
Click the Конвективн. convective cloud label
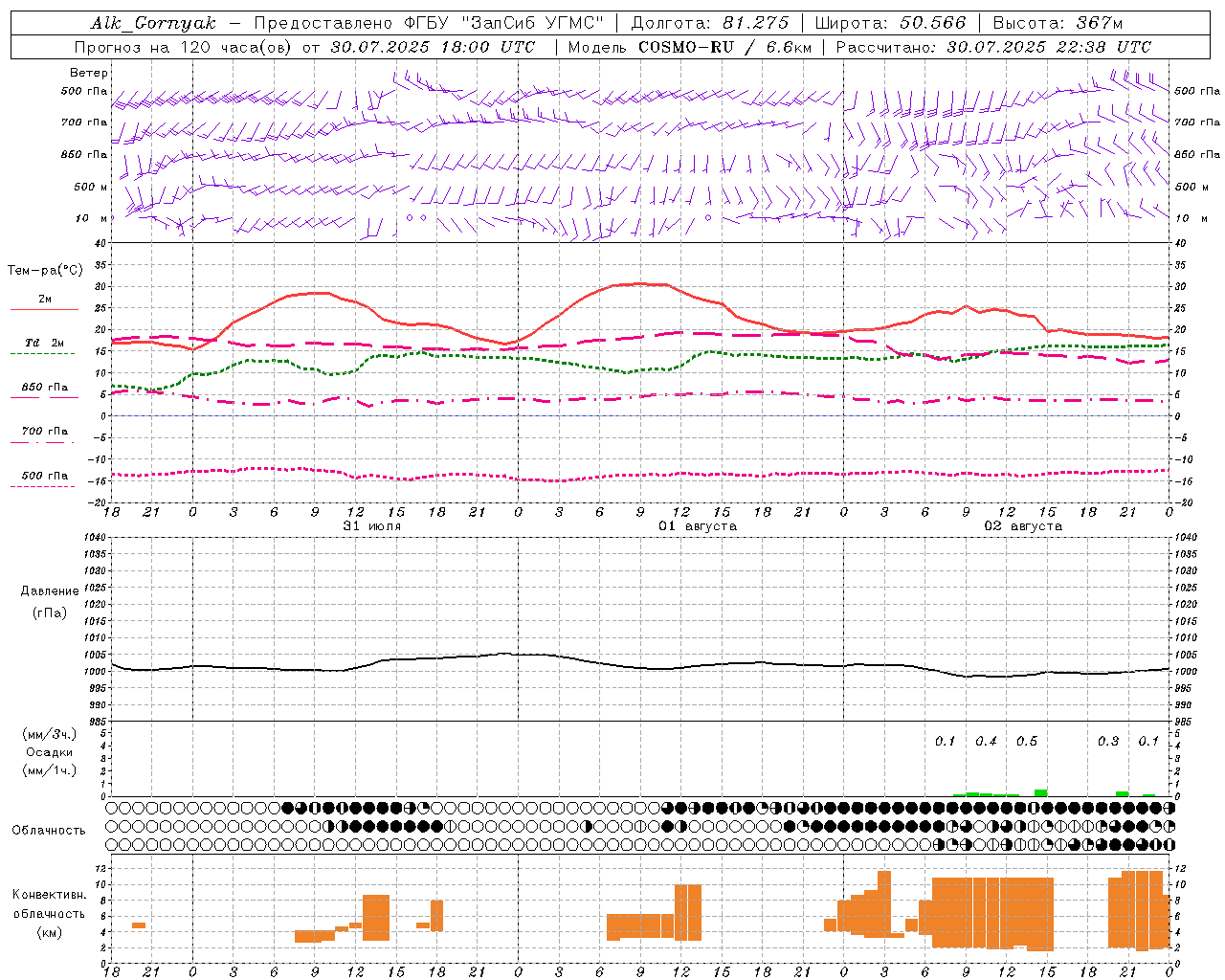[50, 895]
